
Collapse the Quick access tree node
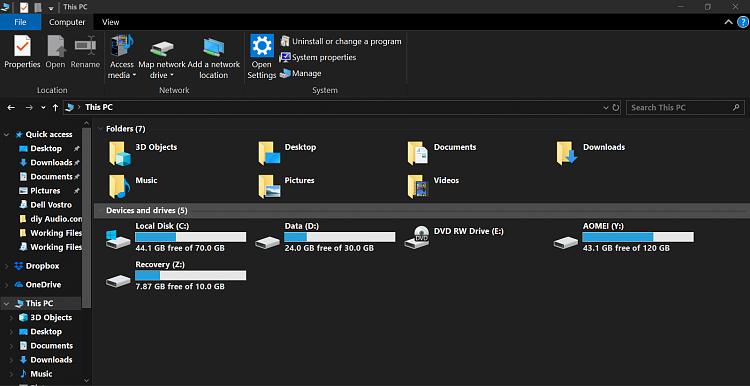pyautogui.click(x=7, y=135)
